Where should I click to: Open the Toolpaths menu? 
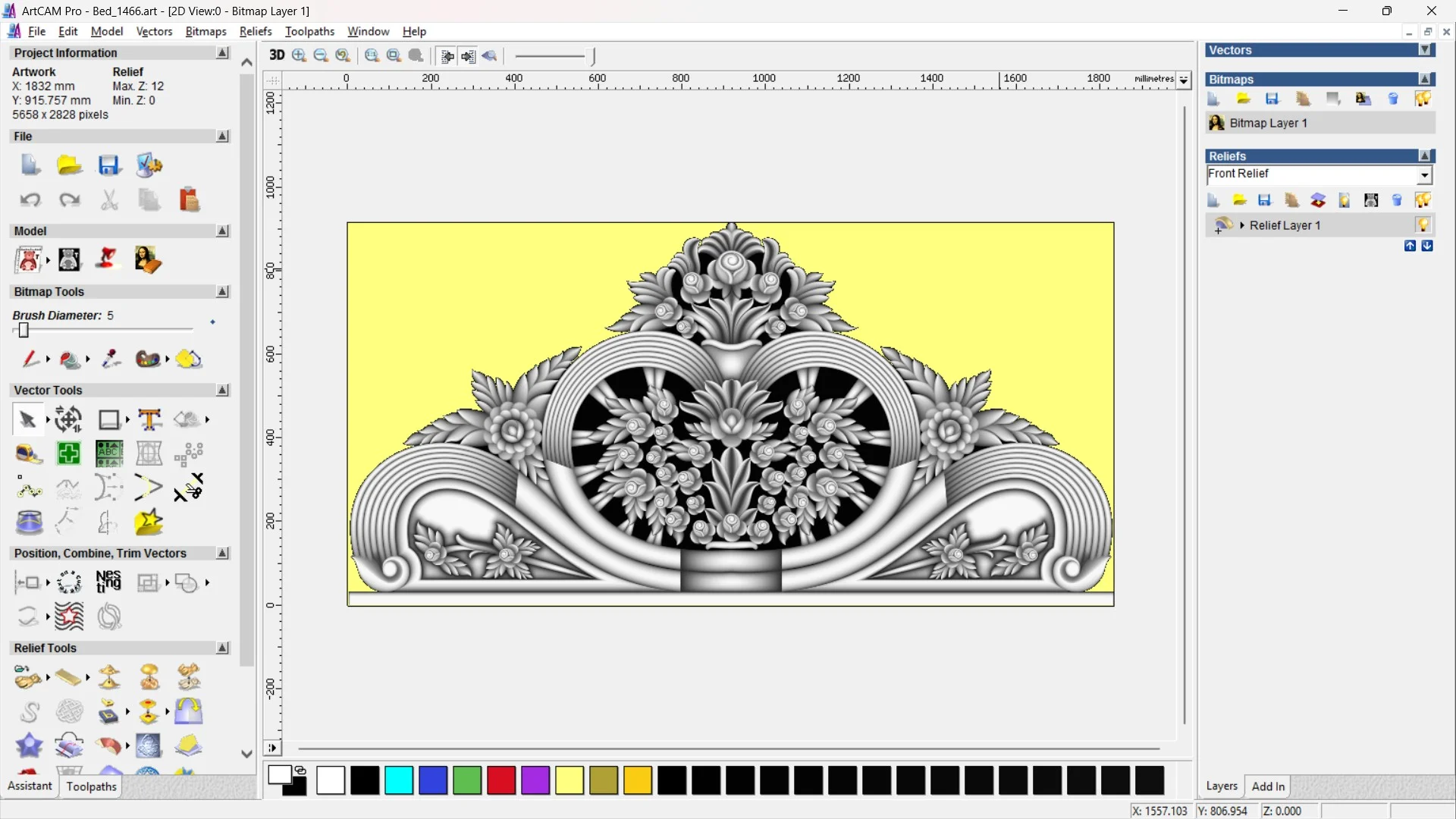point(309,31)
